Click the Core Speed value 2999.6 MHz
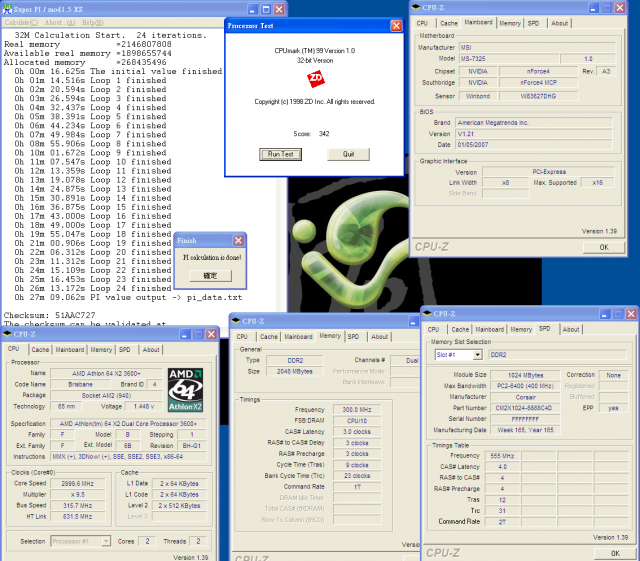This screenshot has height=561, width=640. tap(78, 483)
